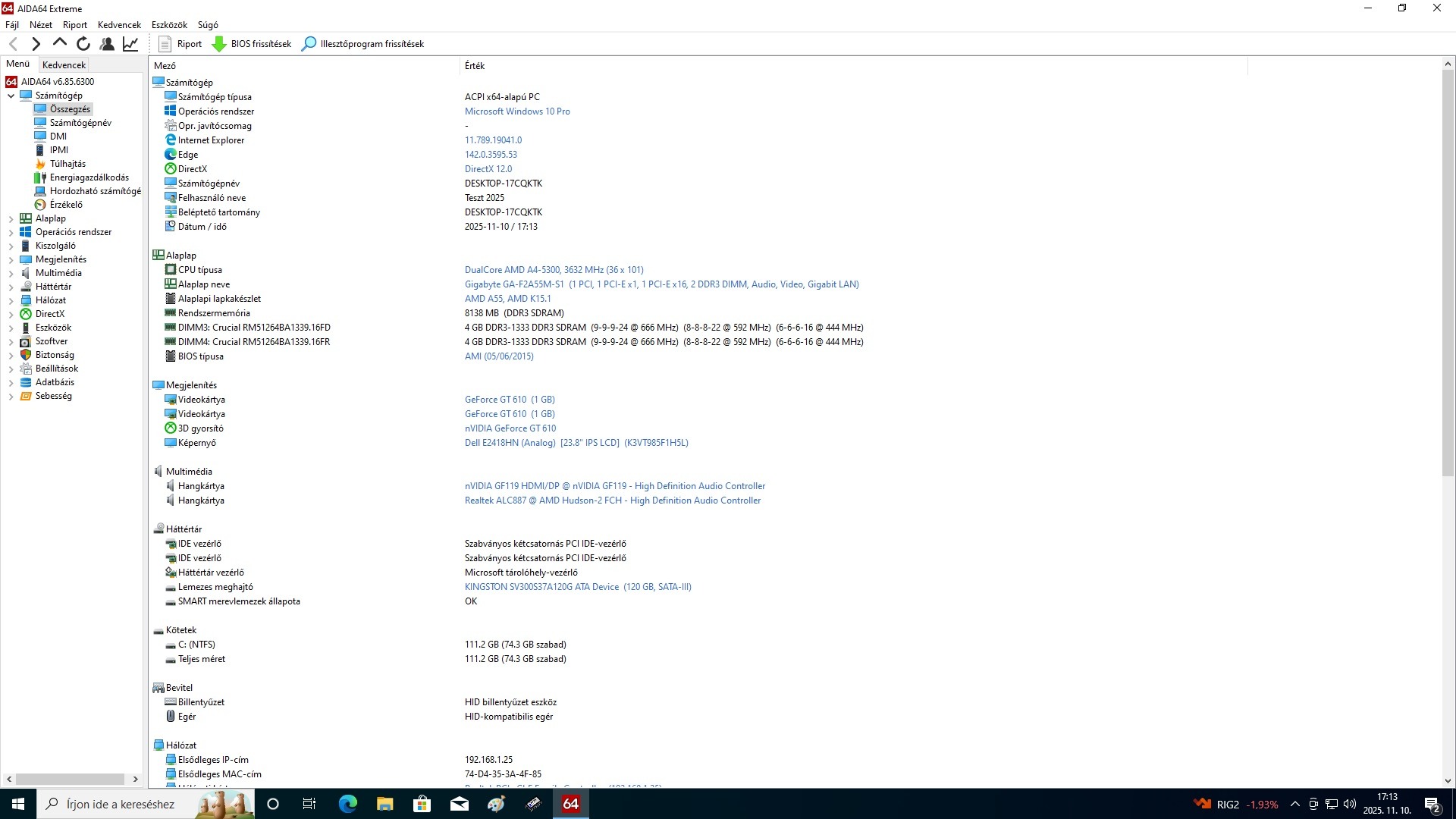
Task: Open the Nézet menu
Action: [x=41, y=25]
